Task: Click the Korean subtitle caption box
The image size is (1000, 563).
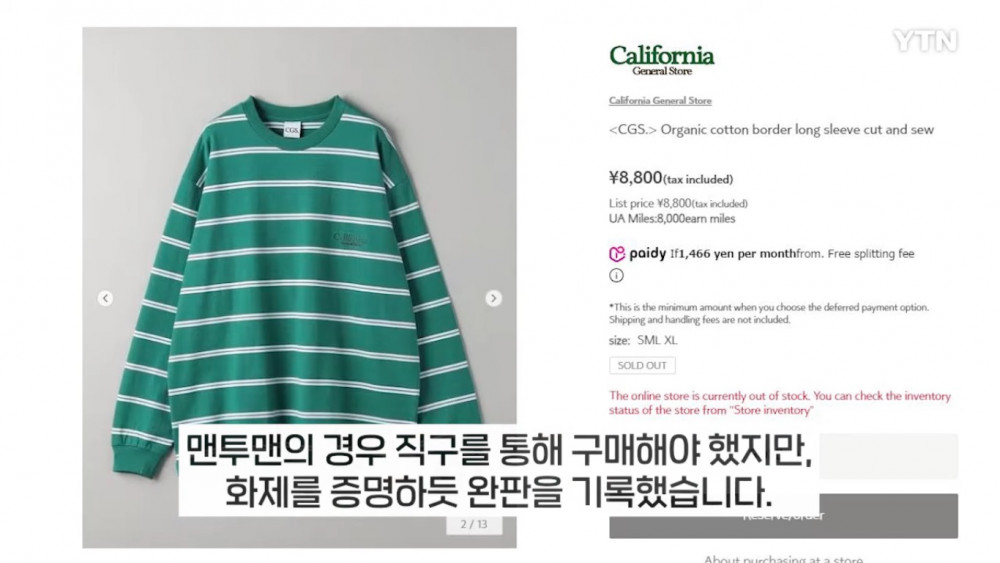Action: (x=499, y=471)
